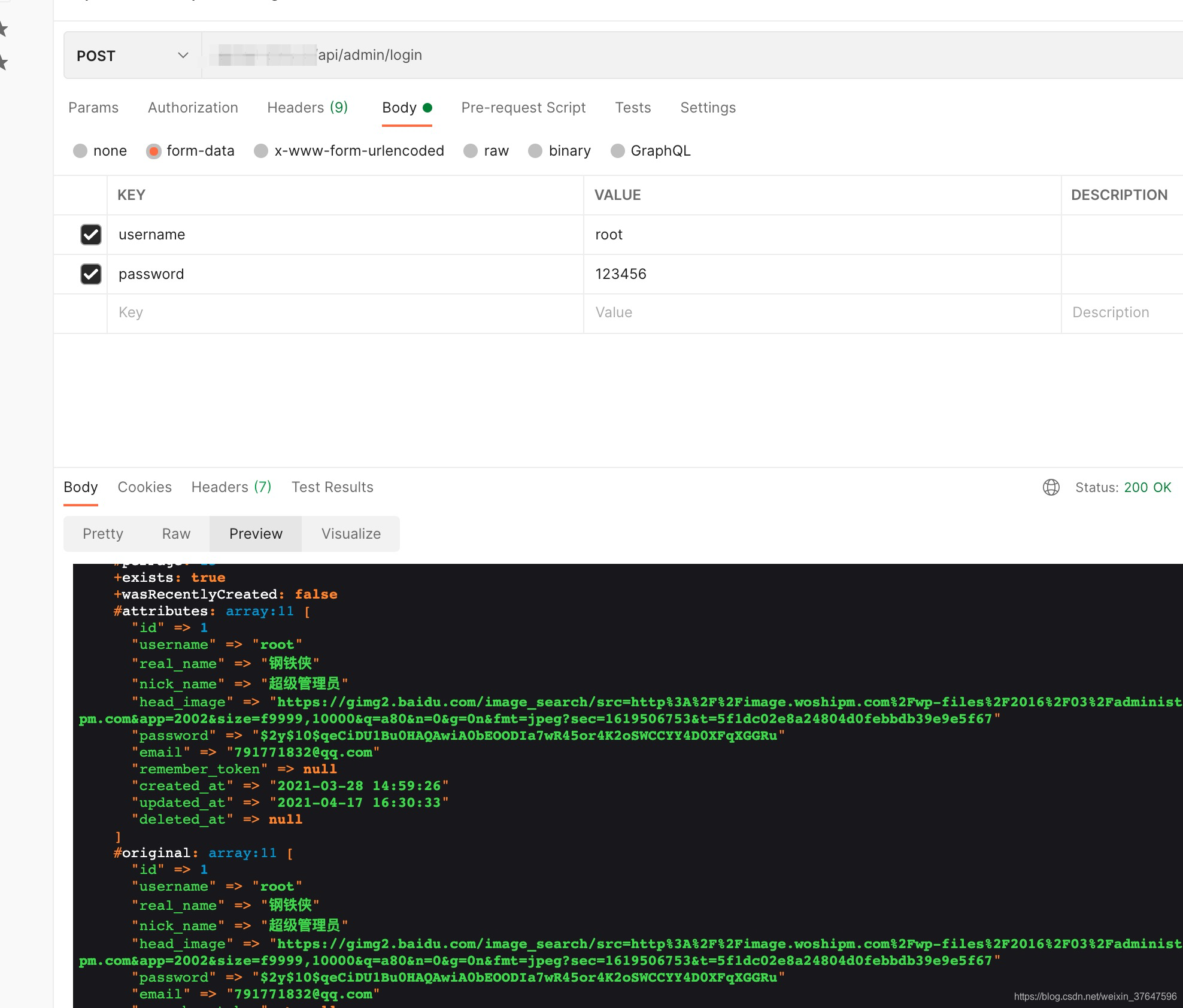The height and width of the screenshot is (1008, 1183).
Task: Toggle the password checkbox off
Action: (x=89, y=273)
